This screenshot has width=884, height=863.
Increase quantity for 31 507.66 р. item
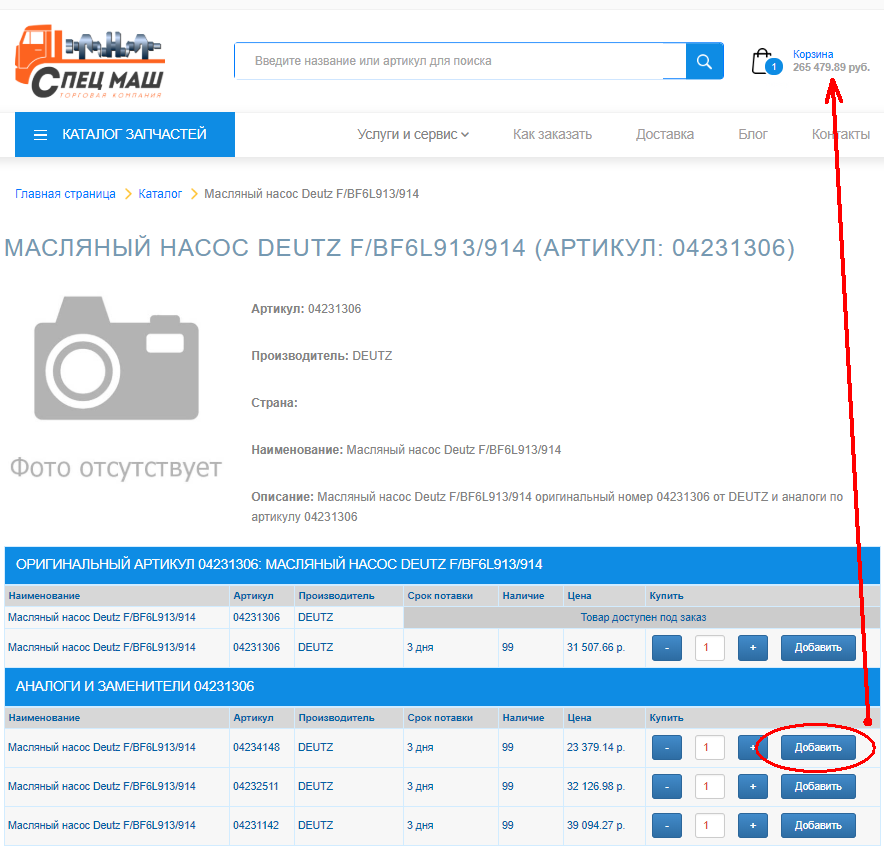coord(753,648)
